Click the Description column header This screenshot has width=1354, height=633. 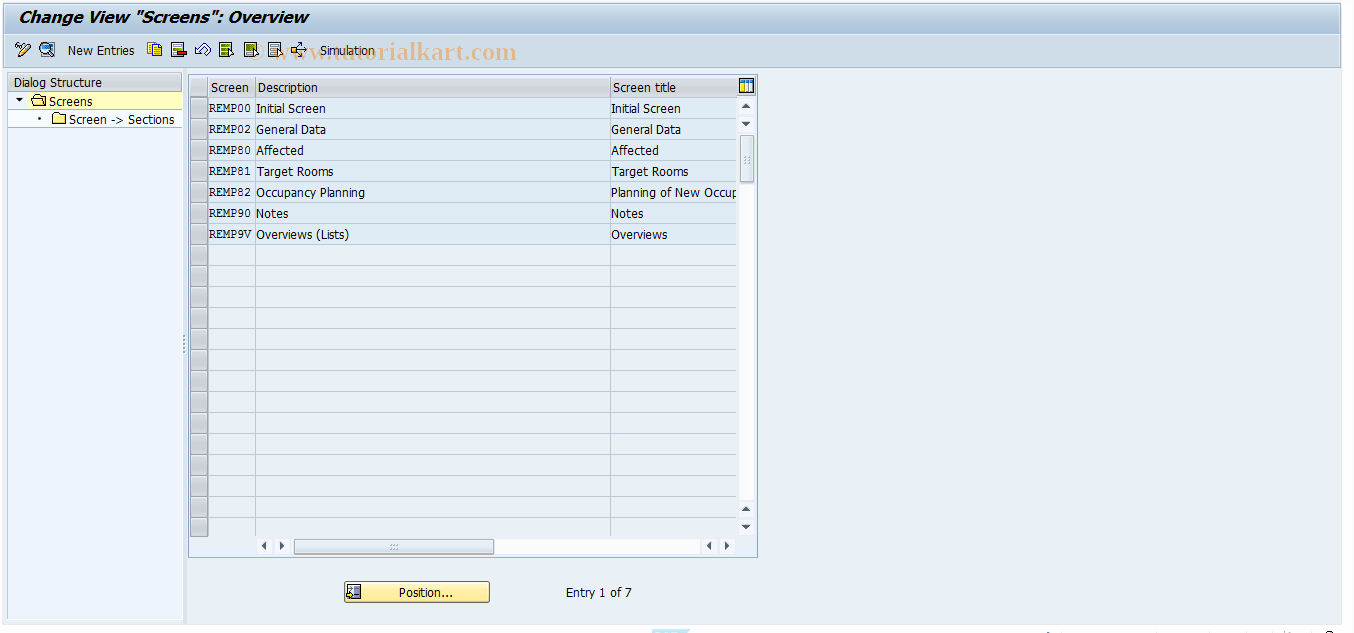point(433,87)
